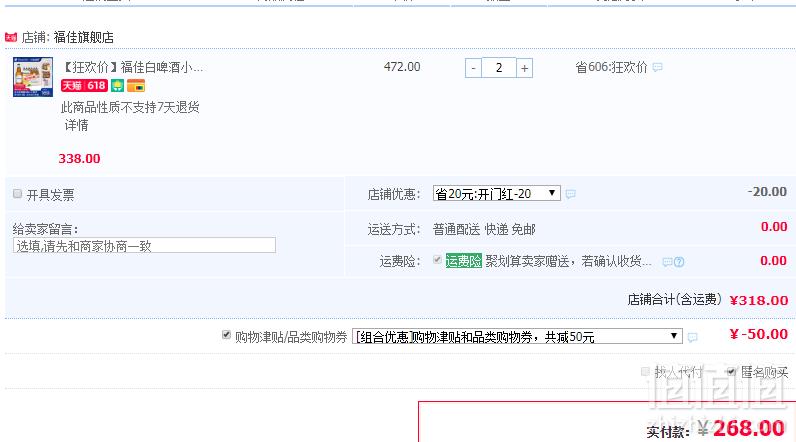Screen dimensions: 796x442
Task: Select the 普通配送 快递 免邮 shipping text
Action: (x=484, y=229)
